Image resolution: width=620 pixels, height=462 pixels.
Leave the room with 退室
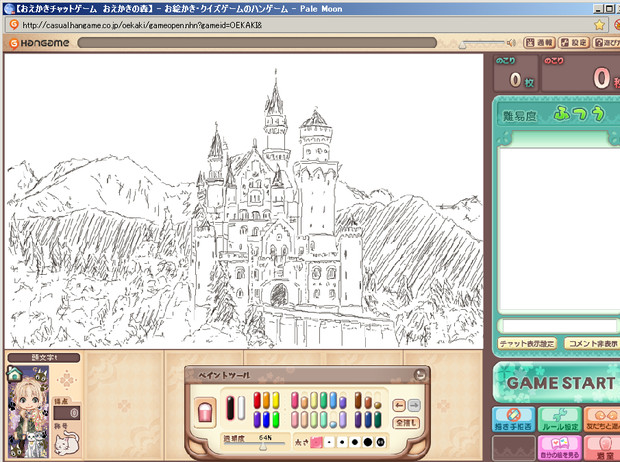(x=602, y=448)
